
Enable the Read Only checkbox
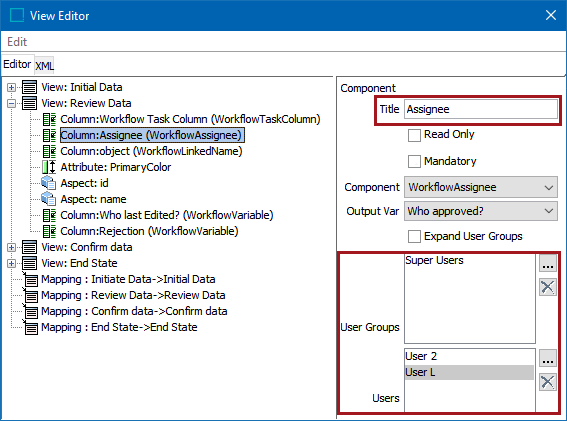[x=414, y=135]
